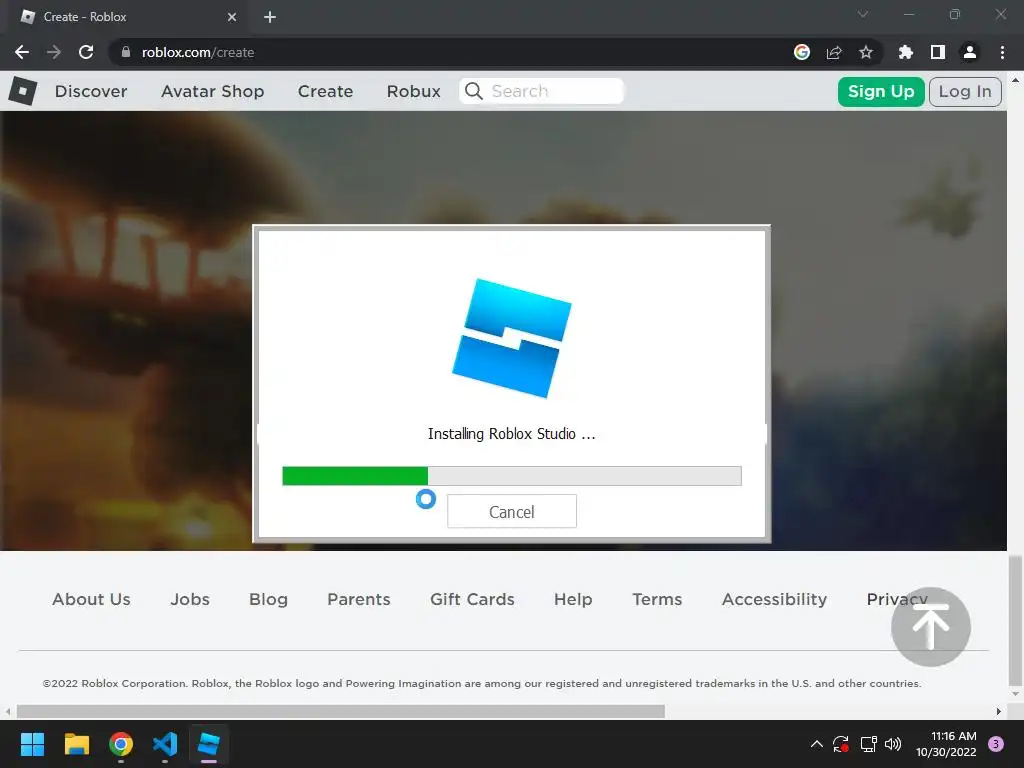This screenshot has height=768, width=1024.
Task: Click the roblox.com/create address bar
Action: coord(451,52)
